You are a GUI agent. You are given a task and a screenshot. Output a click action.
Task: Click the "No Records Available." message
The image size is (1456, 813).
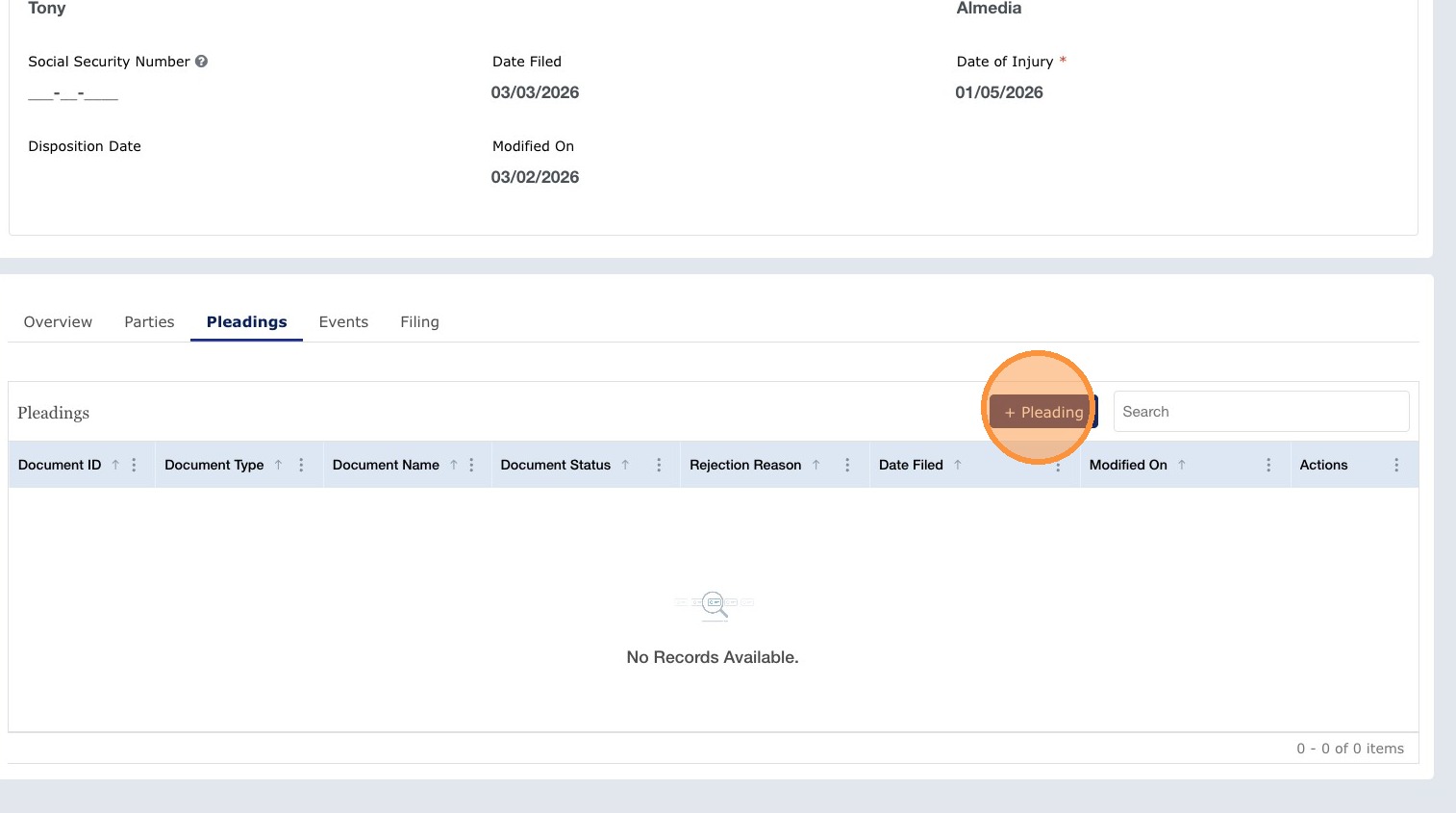point(713,657)
